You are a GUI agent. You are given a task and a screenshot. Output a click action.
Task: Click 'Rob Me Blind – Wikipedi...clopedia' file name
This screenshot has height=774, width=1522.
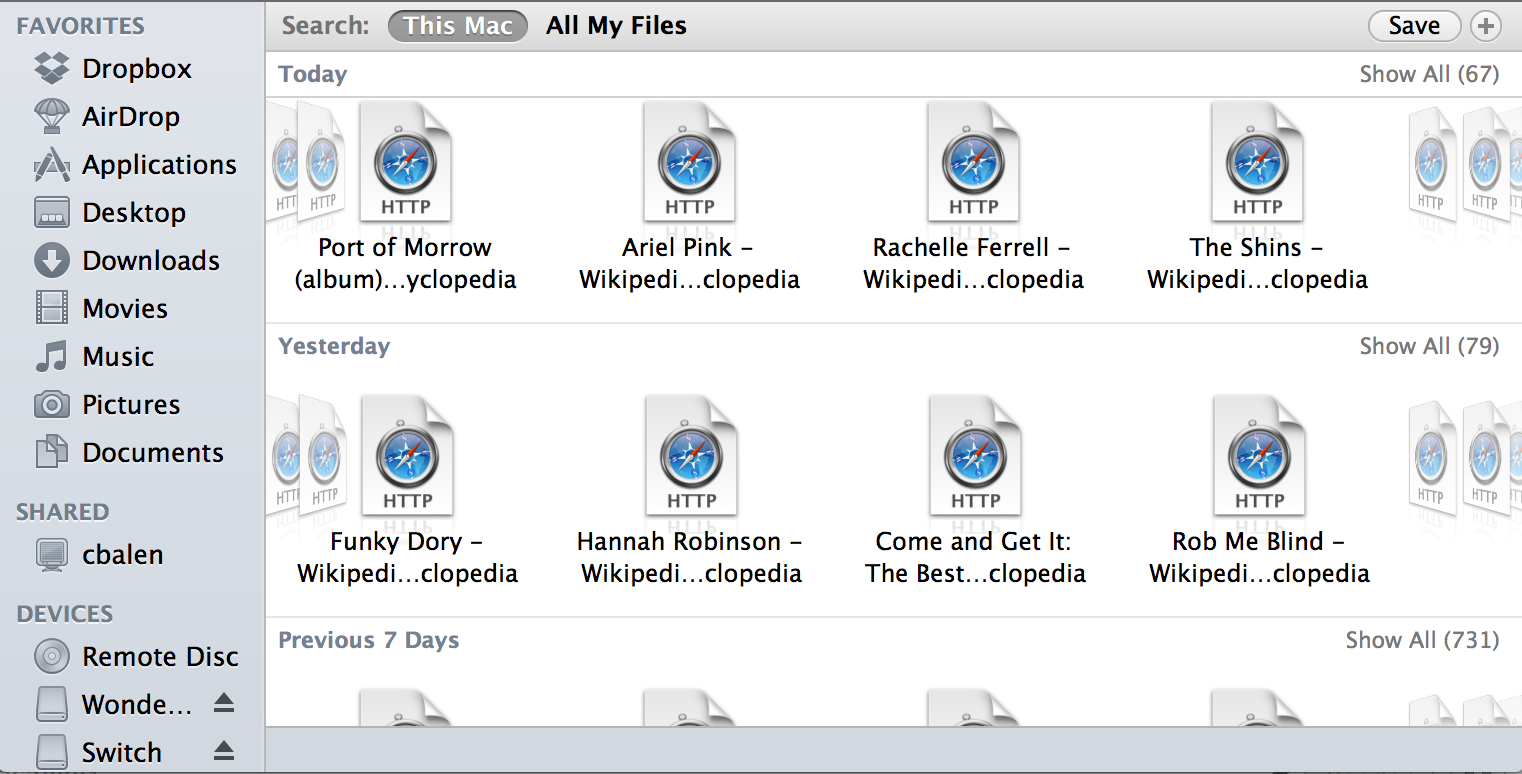[1259, 557]
